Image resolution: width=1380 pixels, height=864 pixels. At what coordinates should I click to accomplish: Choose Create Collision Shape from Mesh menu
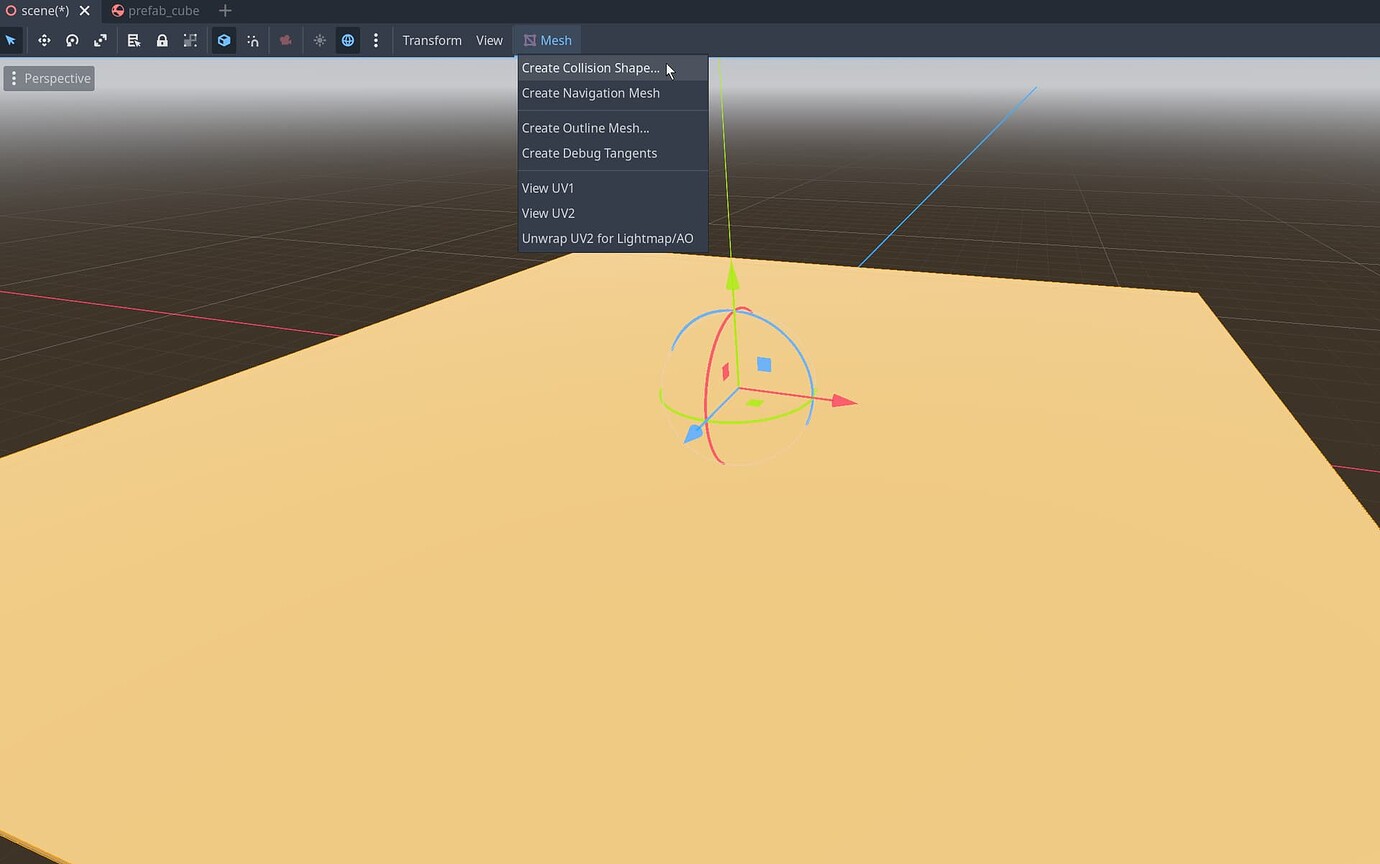590,68
